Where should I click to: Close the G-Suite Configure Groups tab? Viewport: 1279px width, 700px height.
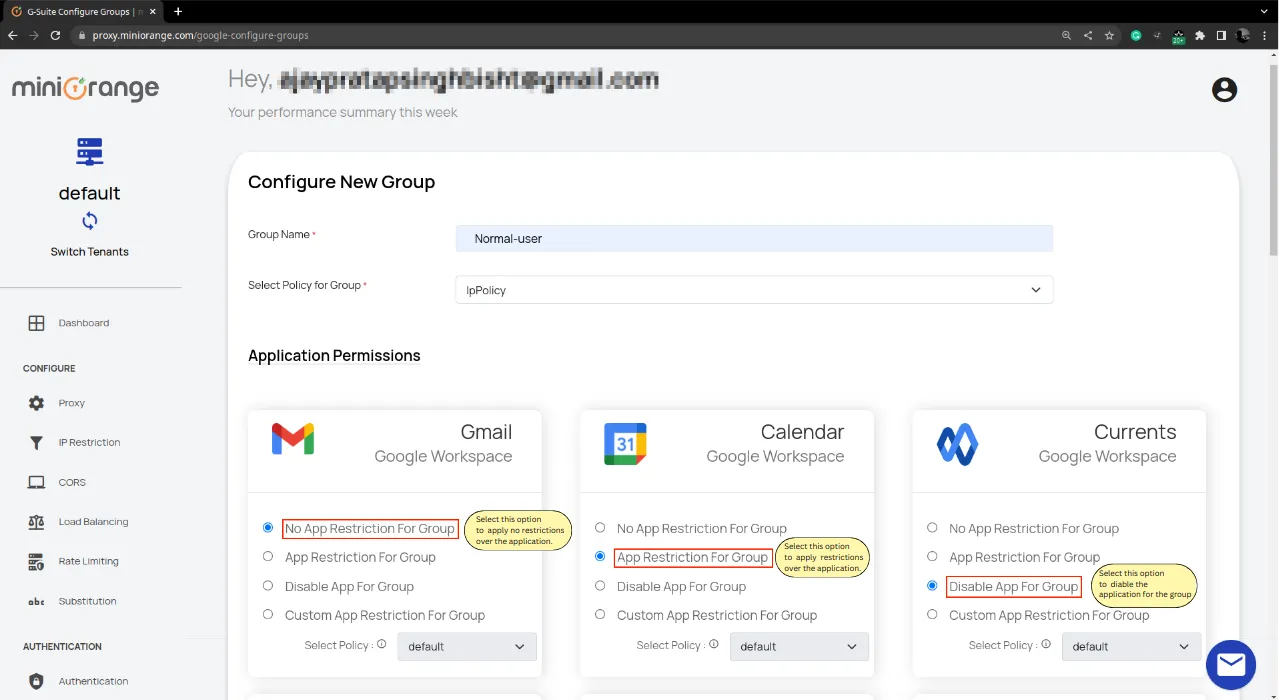[x=151, y=11]
